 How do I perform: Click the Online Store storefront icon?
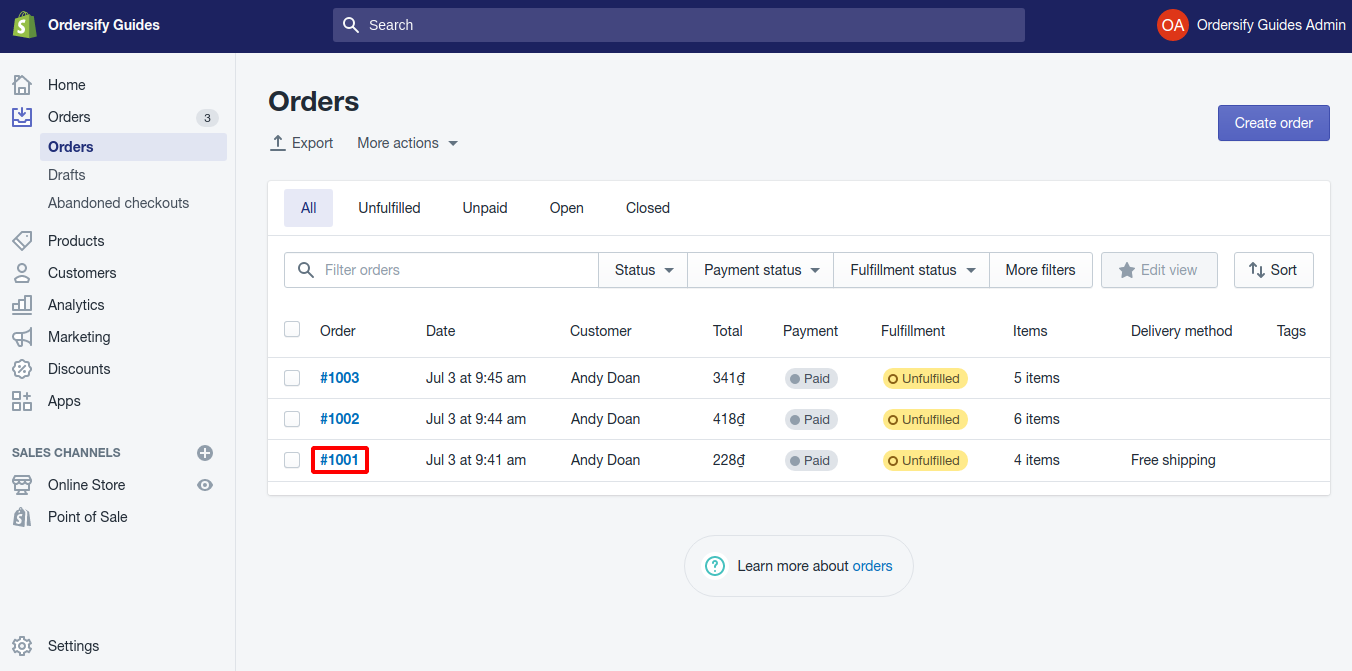tap(22, 485)
